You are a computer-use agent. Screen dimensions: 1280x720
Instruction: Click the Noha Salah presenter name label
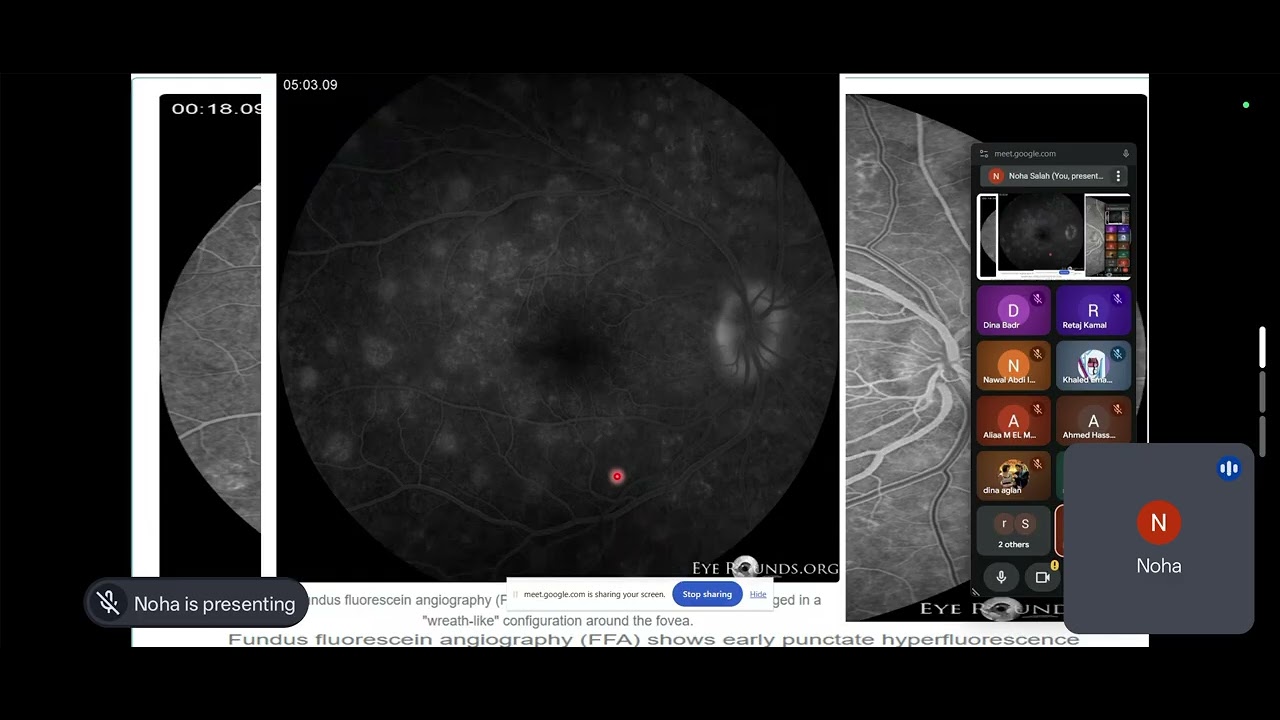pyautogui.click(x=1056, y=176)
